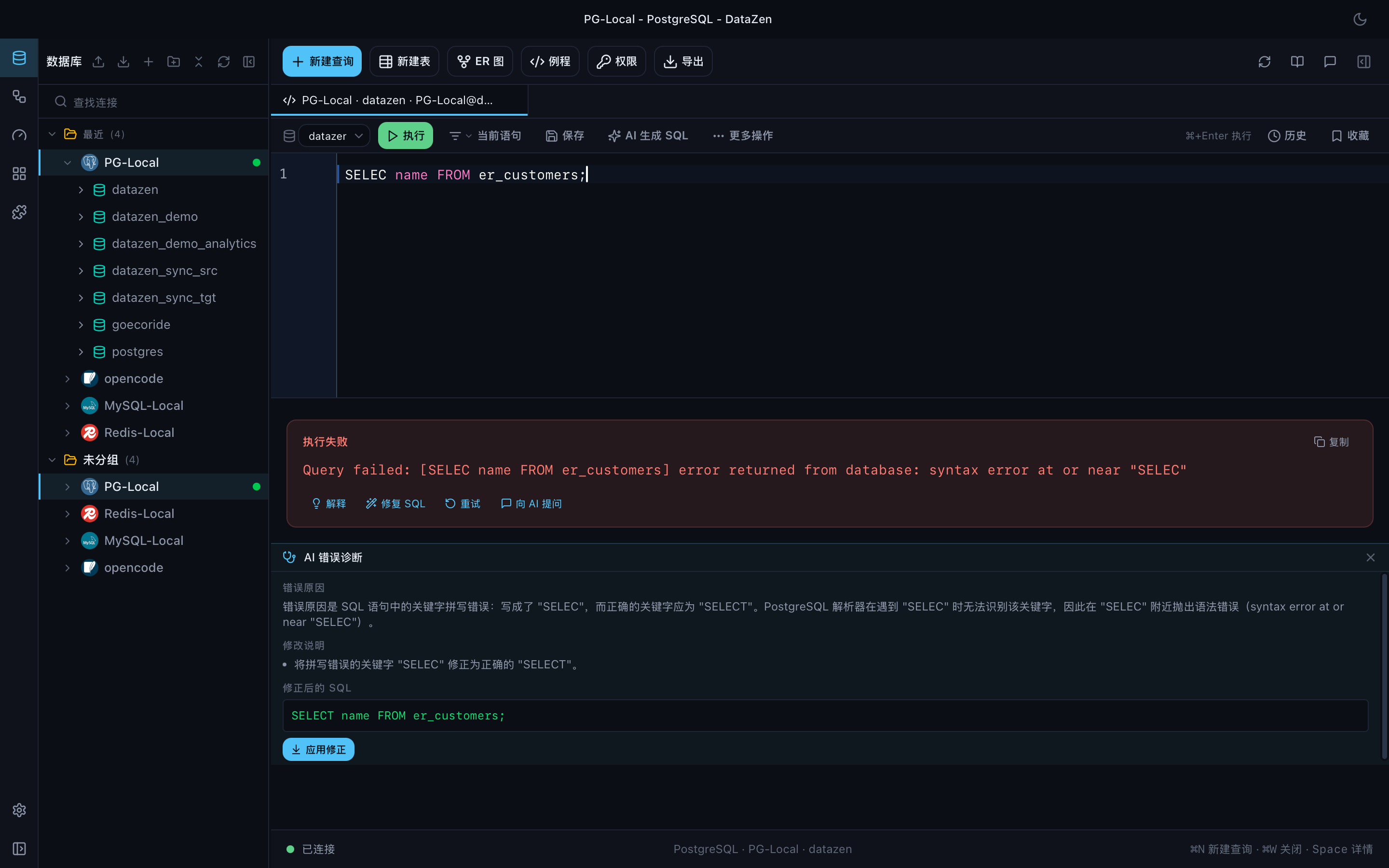Toggle dark mode moon icon
Viewport: 1389px width, 868px height.
[x=1360, y=19]
